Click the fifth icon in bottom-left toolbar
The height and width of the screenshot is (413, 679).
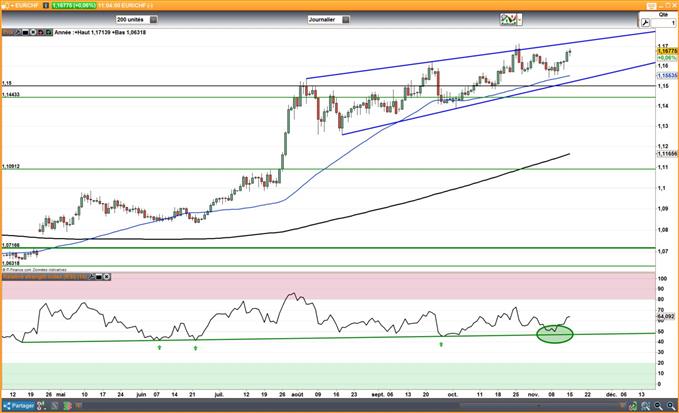[78, 406]
